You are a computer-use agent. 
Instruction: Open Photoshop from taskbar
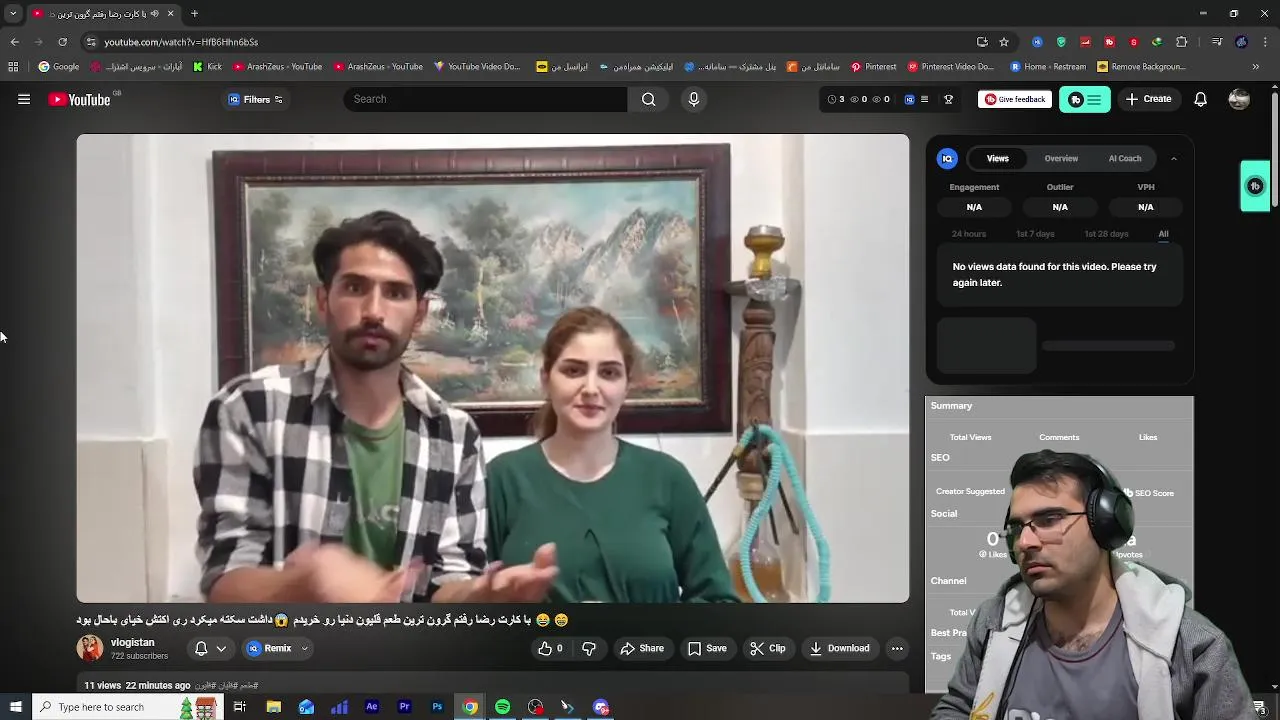point(437,707)
